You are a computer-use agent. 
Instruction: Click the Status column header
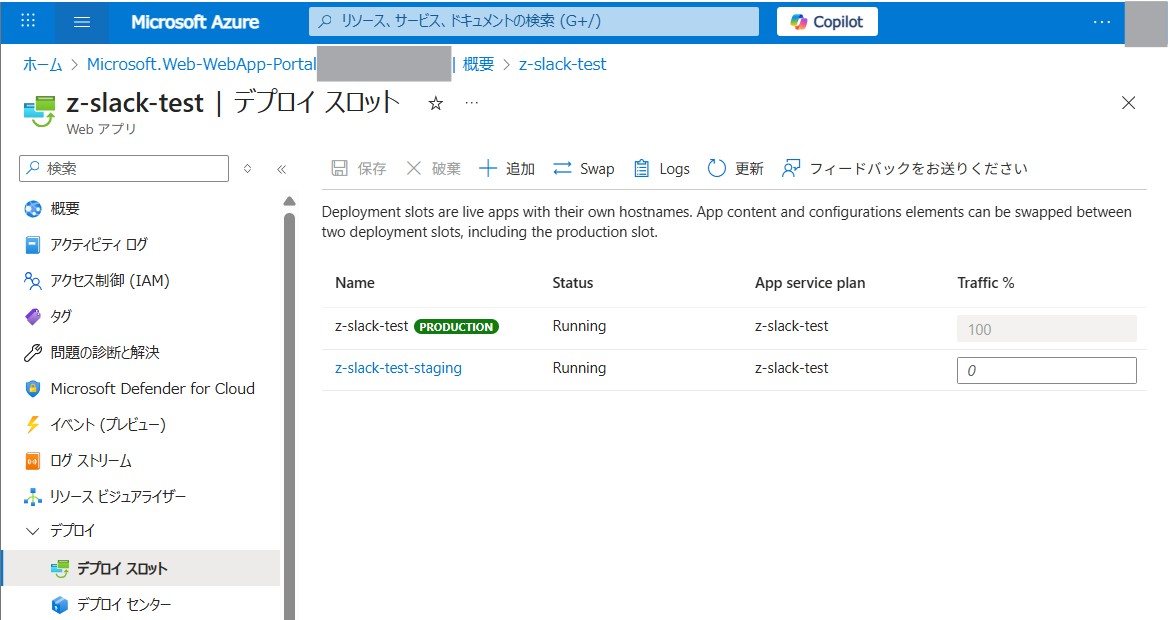(573, 283)
